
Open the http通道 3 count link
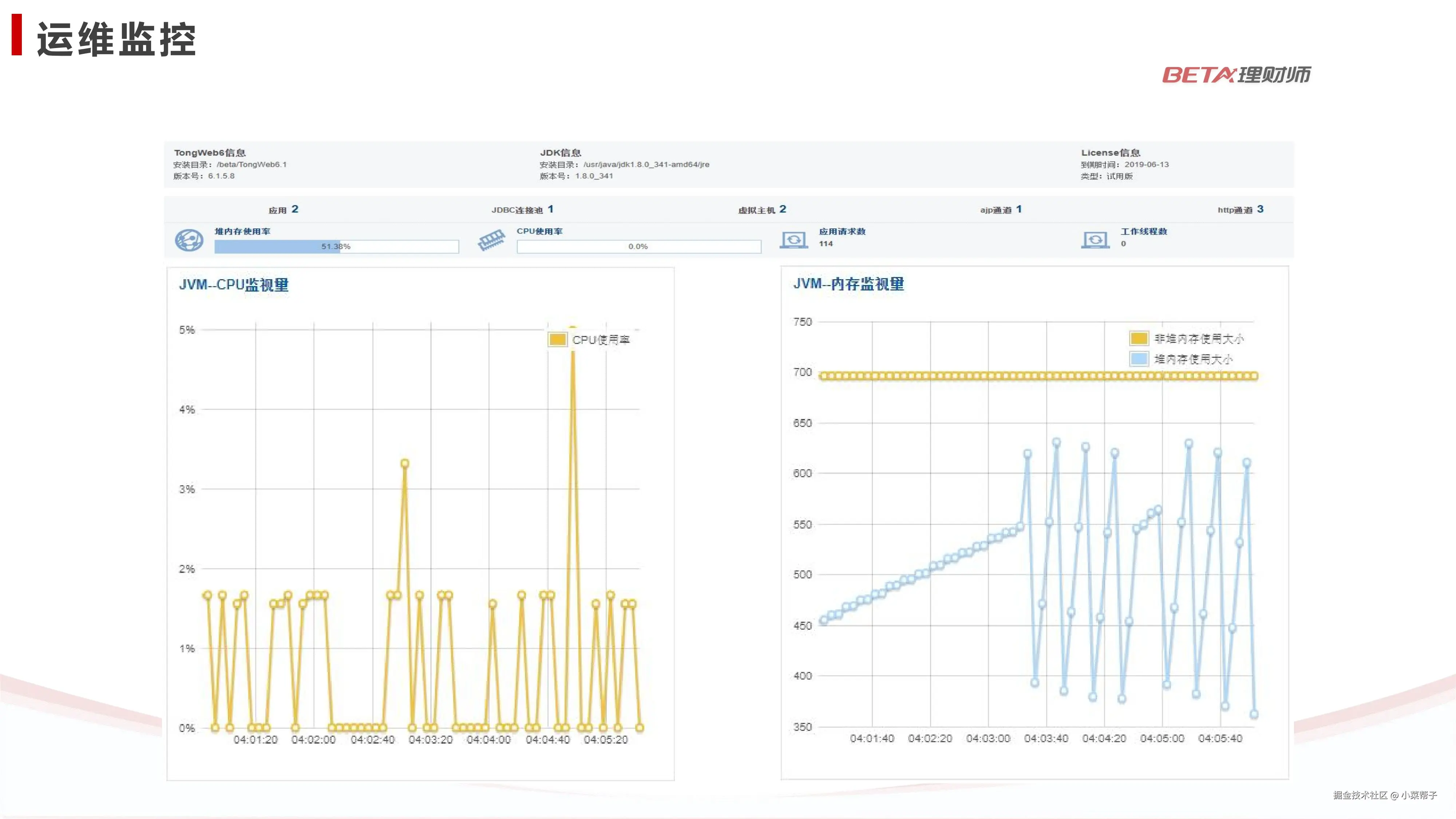pos(1260,209)
